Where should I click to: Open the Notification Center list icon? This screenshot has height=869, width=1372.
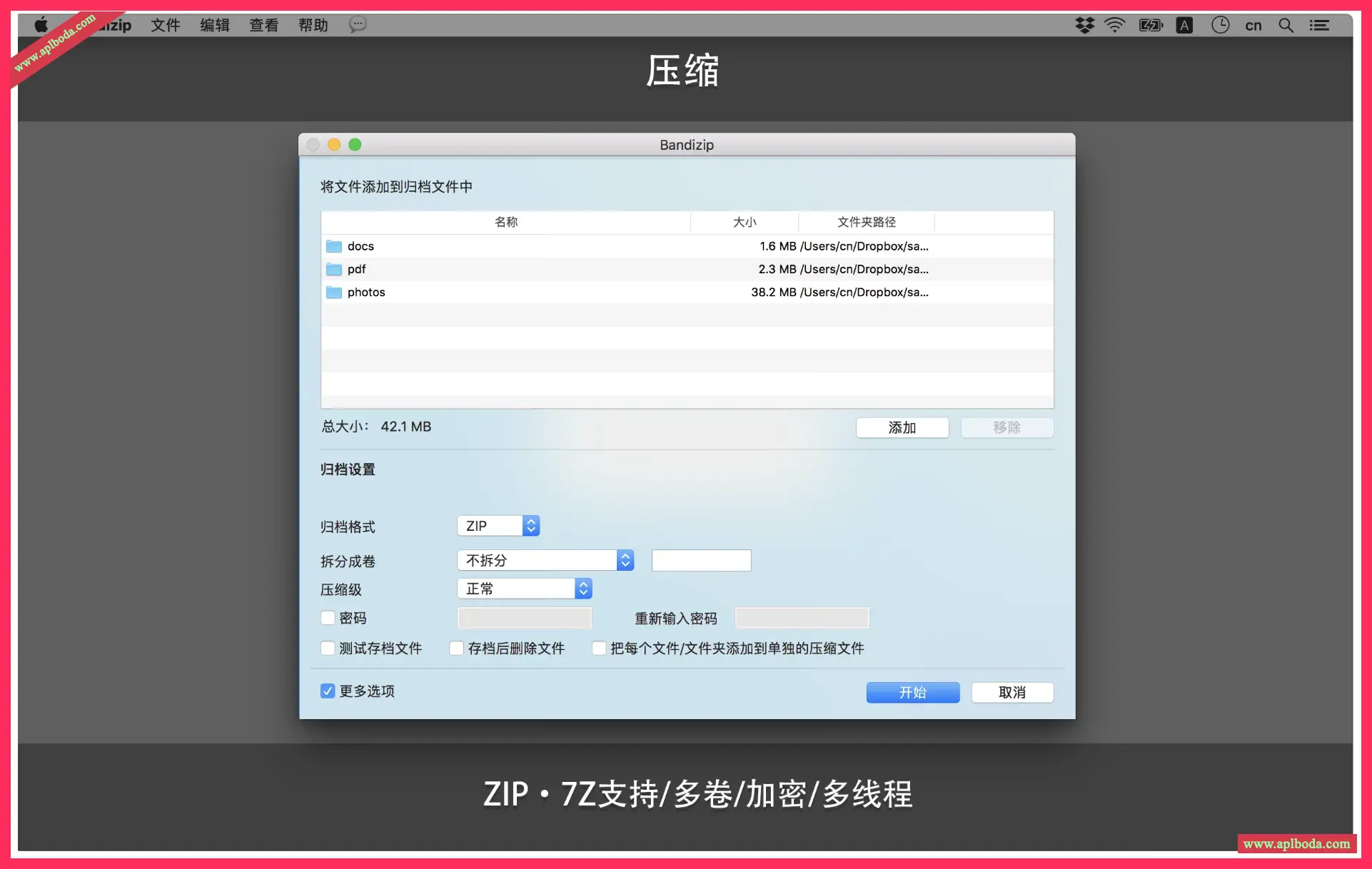[1318, 26]
